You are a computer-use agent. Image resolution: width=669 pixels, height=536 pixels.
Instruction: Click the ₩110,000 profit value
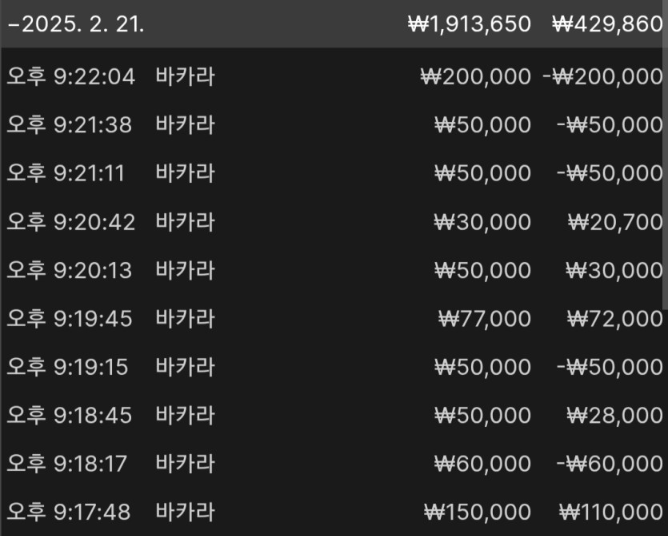pyautogui.click(x=610, y=512)
